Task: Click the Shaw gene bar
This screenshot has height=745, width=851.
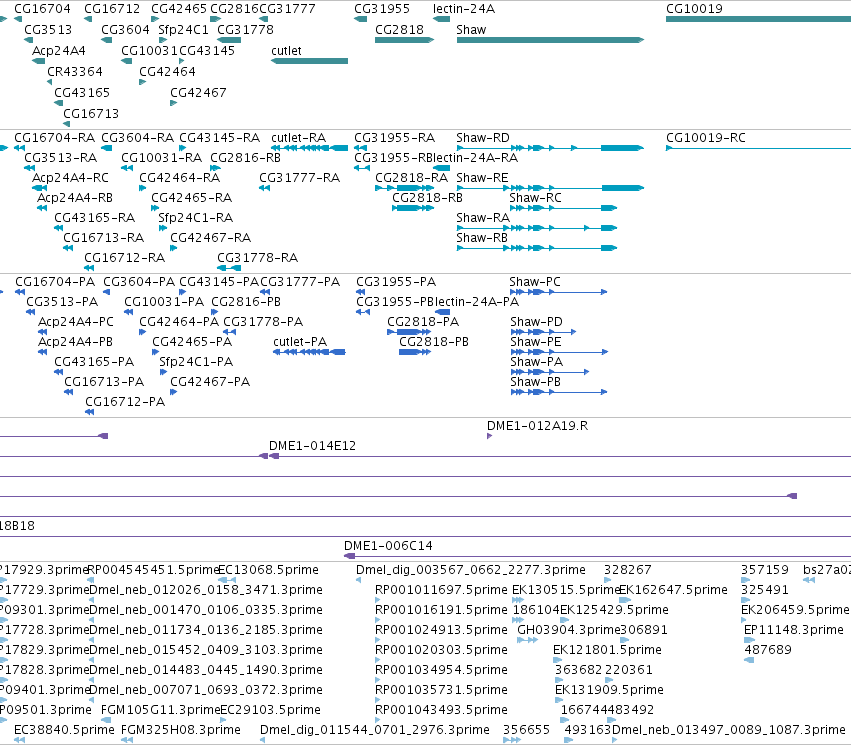Action: point(550,40)
